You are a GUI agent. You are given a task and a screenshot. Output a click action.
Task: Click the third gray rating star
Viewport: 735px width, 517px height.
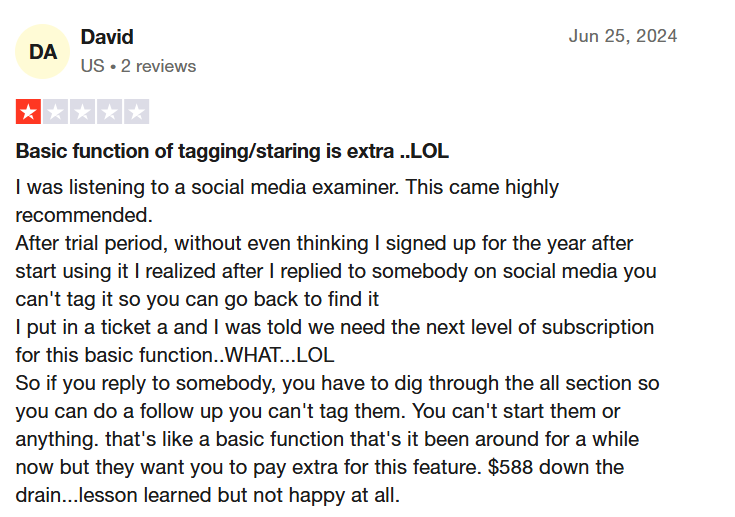click(82, 112)
